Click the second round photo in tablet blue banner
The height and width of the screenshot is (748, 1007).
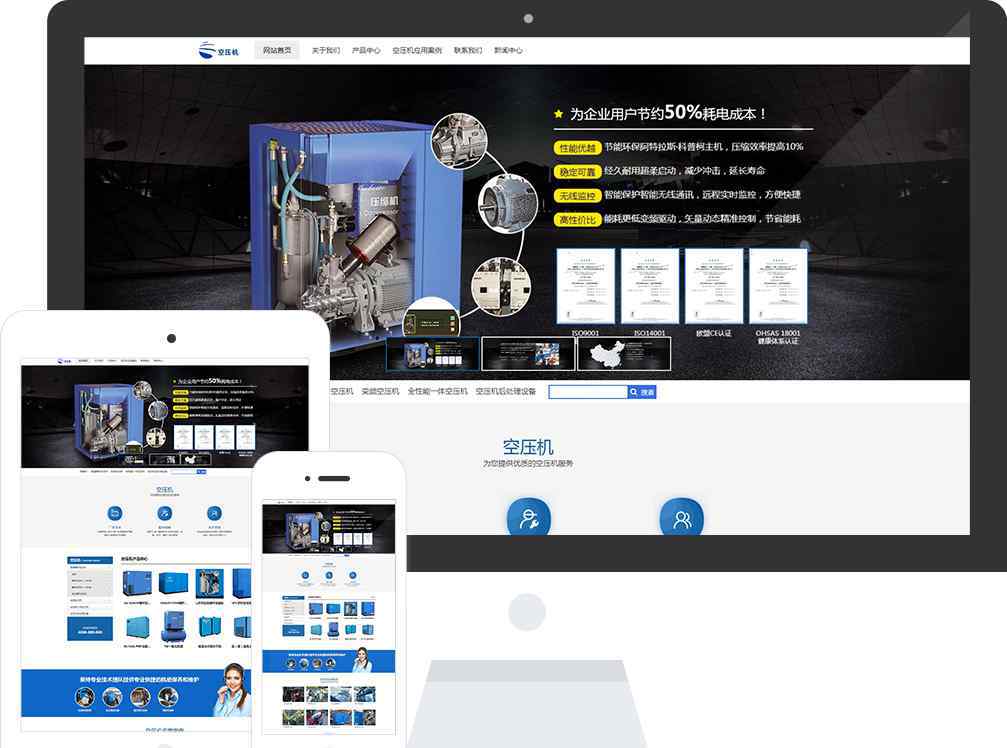[112, 697]
